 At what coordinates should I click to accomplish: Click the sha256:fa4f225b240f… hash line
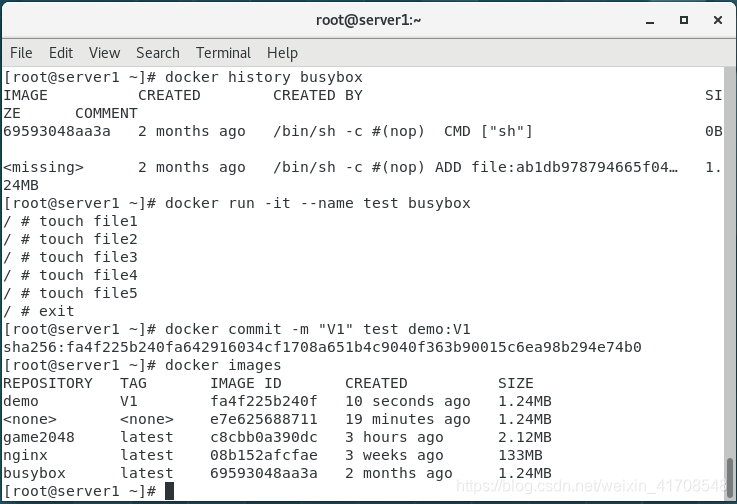tap(322, 347)
